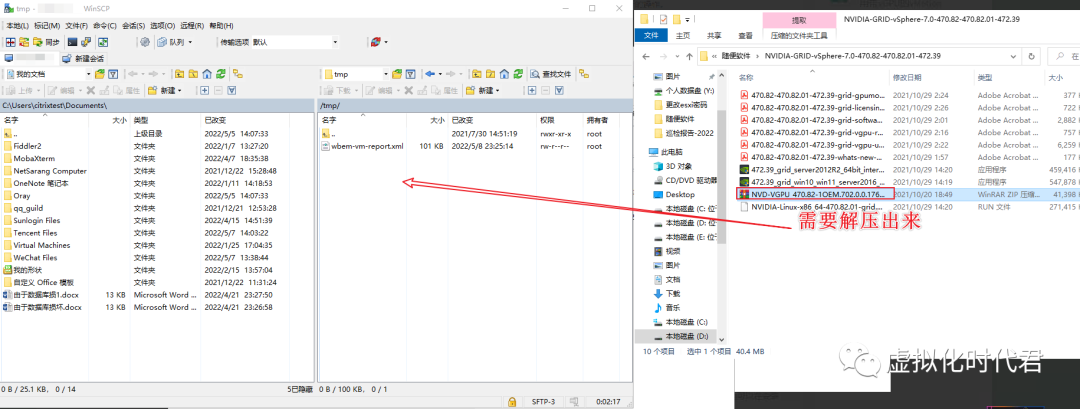The width and height of the screenshot is (1080, 409).
Task: Expand the 队列 queue dropdown arrow
Action: 191,42
